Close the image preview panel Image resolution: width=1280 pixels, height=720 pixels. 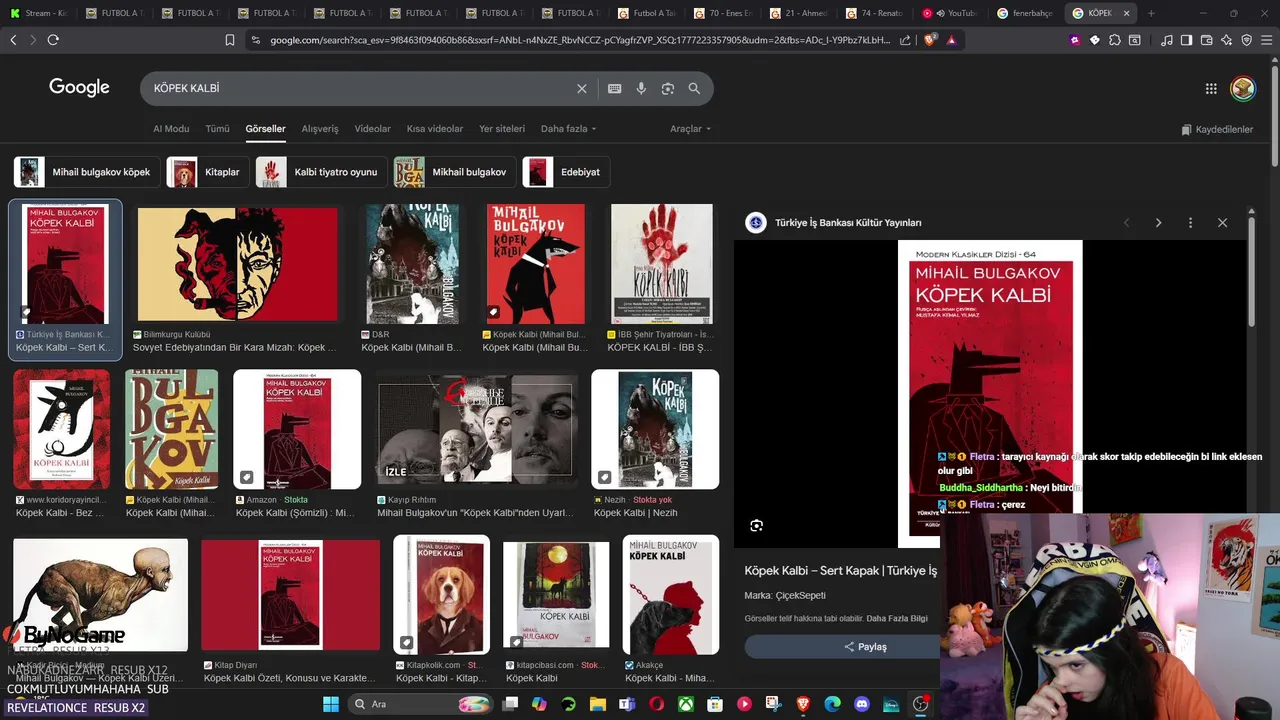coord(1222,223)
